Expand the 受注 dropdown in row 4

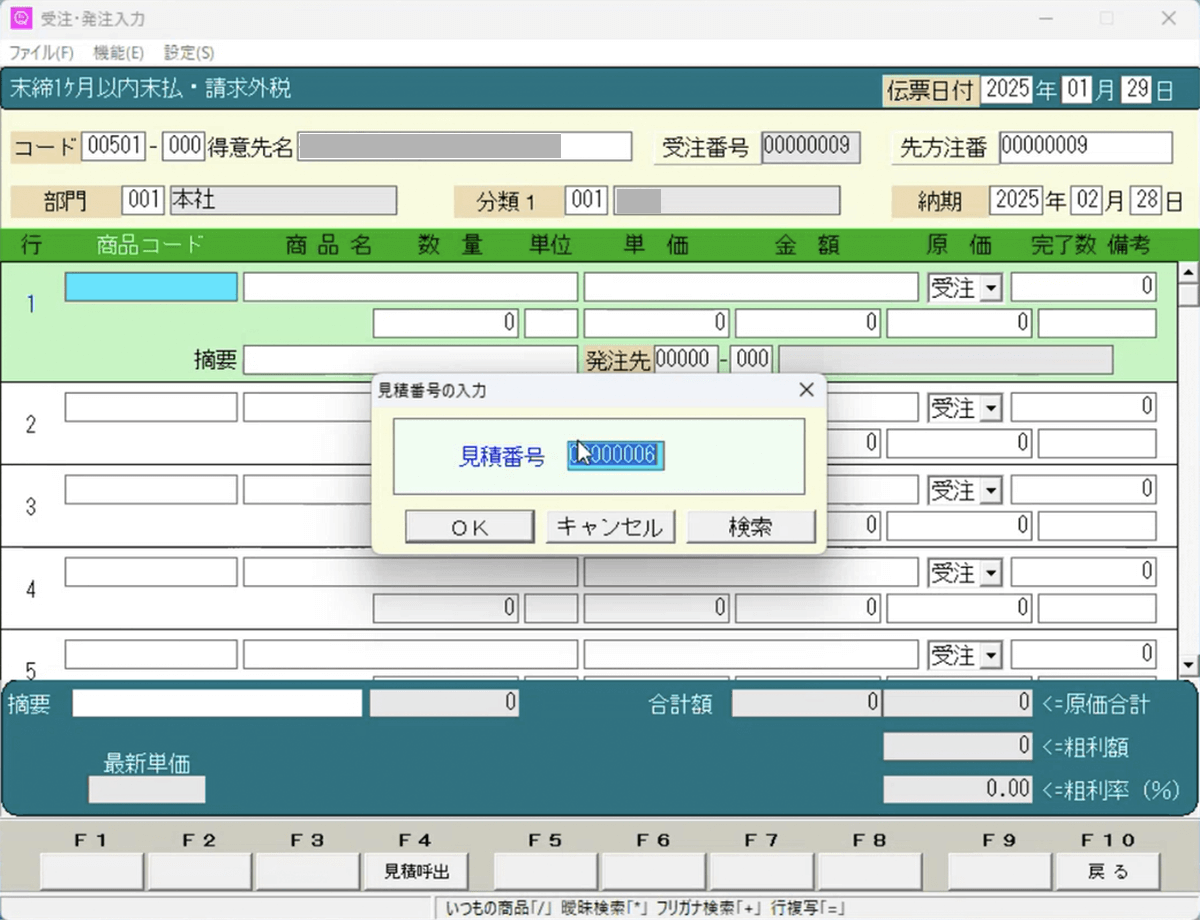[x=991, y=573]
